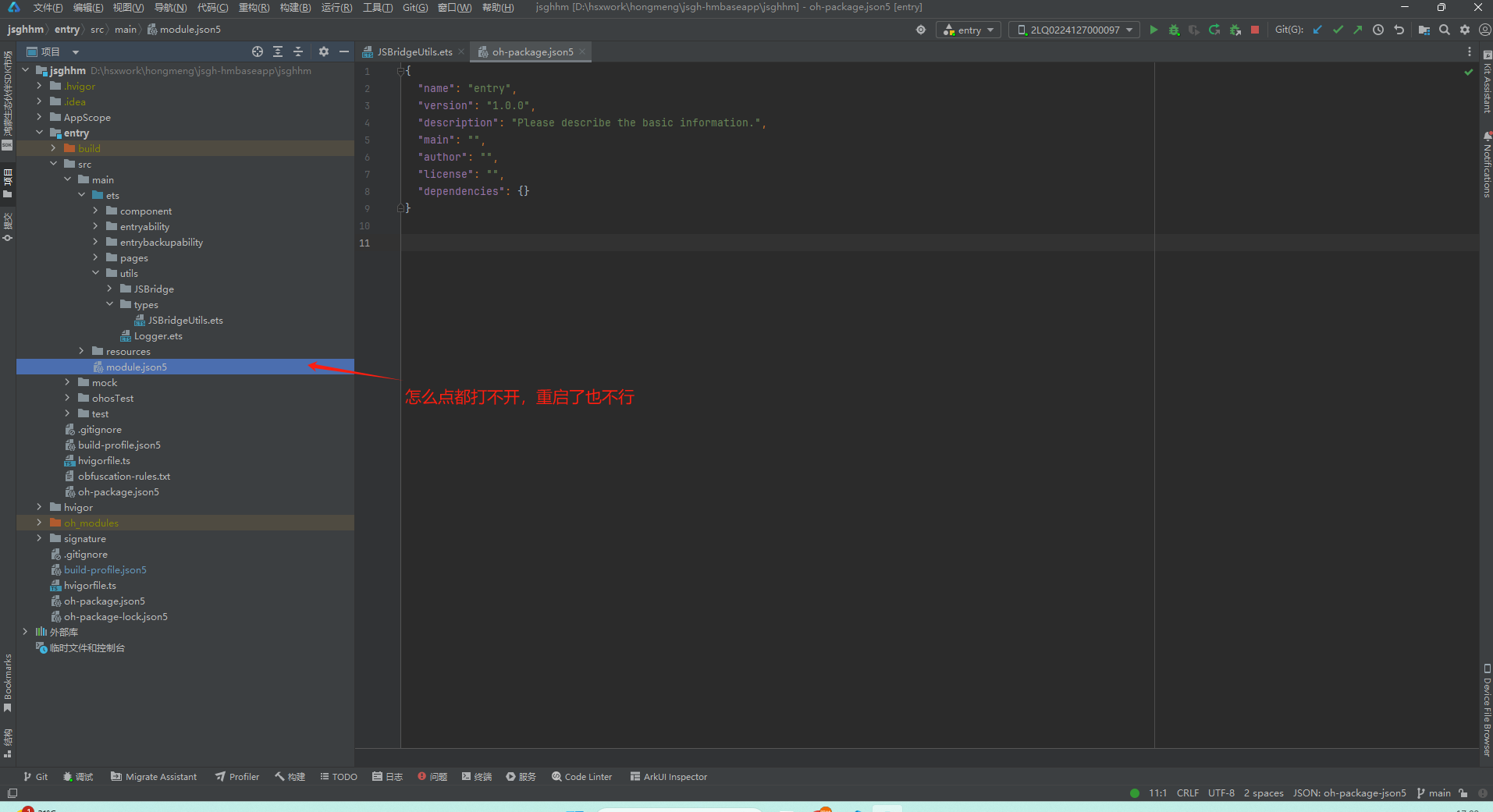Screen dimensions: 1493x812
Task: Click the target/locate icon beside entry selector
Action: click(921, 30)
